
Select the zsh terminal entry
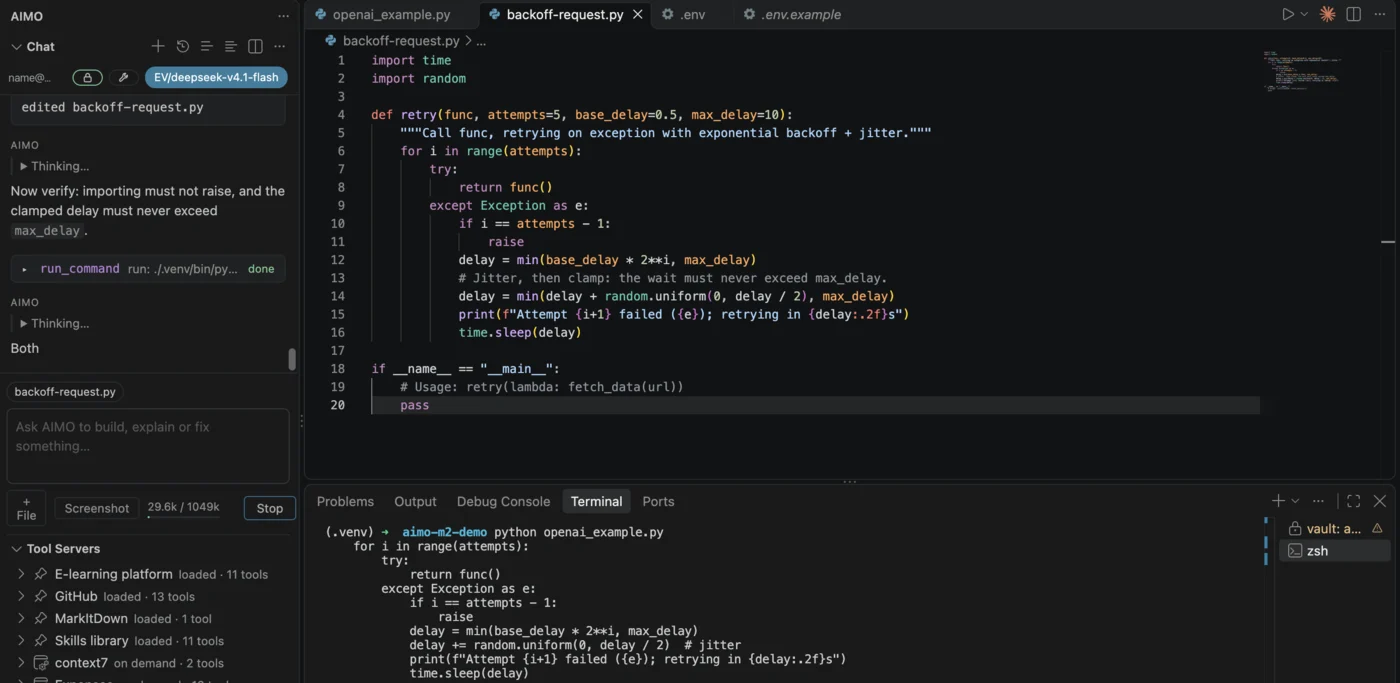point(1335,551)
